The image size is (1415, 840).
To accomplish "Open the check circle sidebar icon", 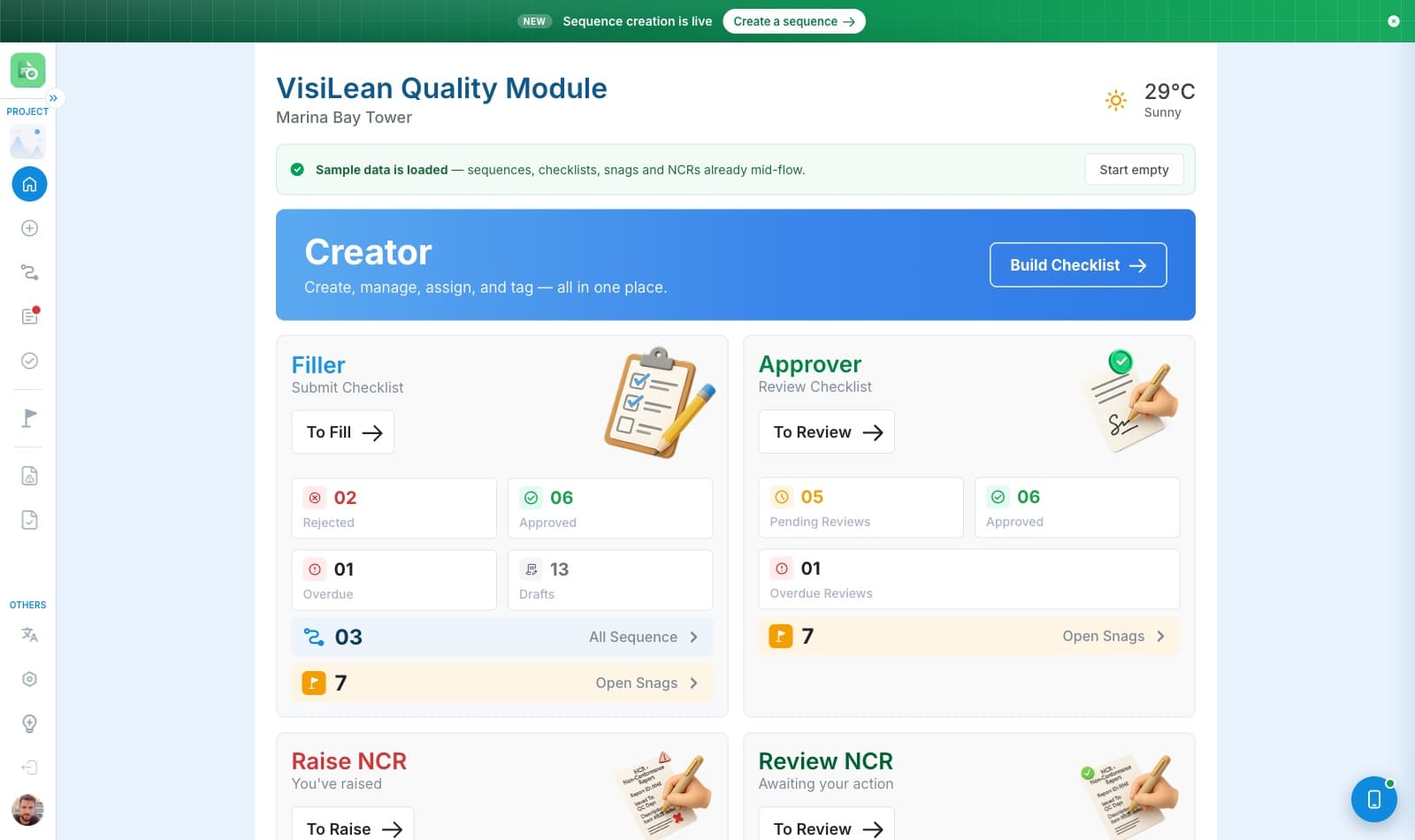I will coord(29,361).
